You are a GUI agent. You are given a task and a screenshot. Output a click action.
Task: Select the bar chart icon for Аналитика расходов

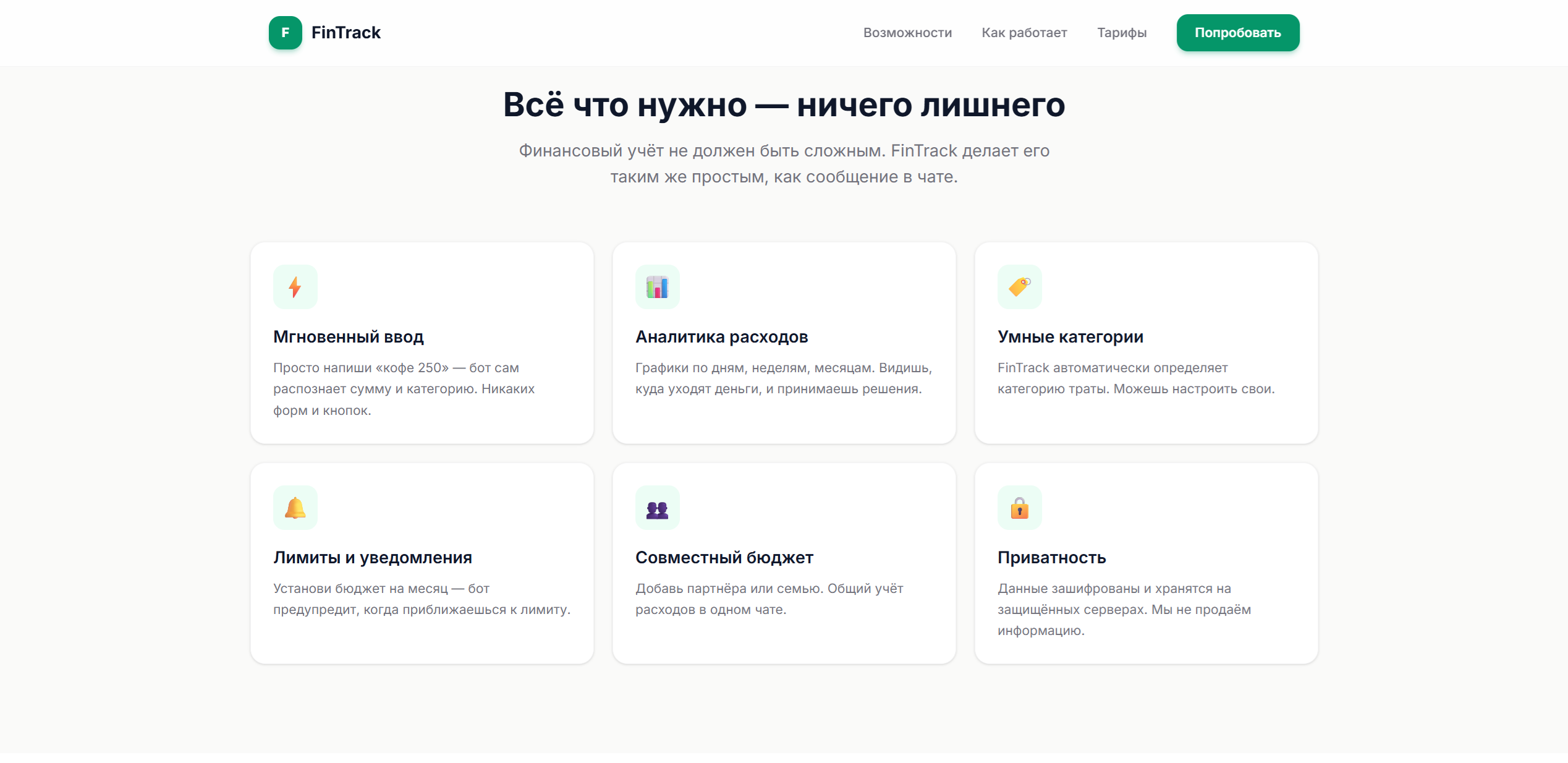pyautogui.click(x=657, y=286)
